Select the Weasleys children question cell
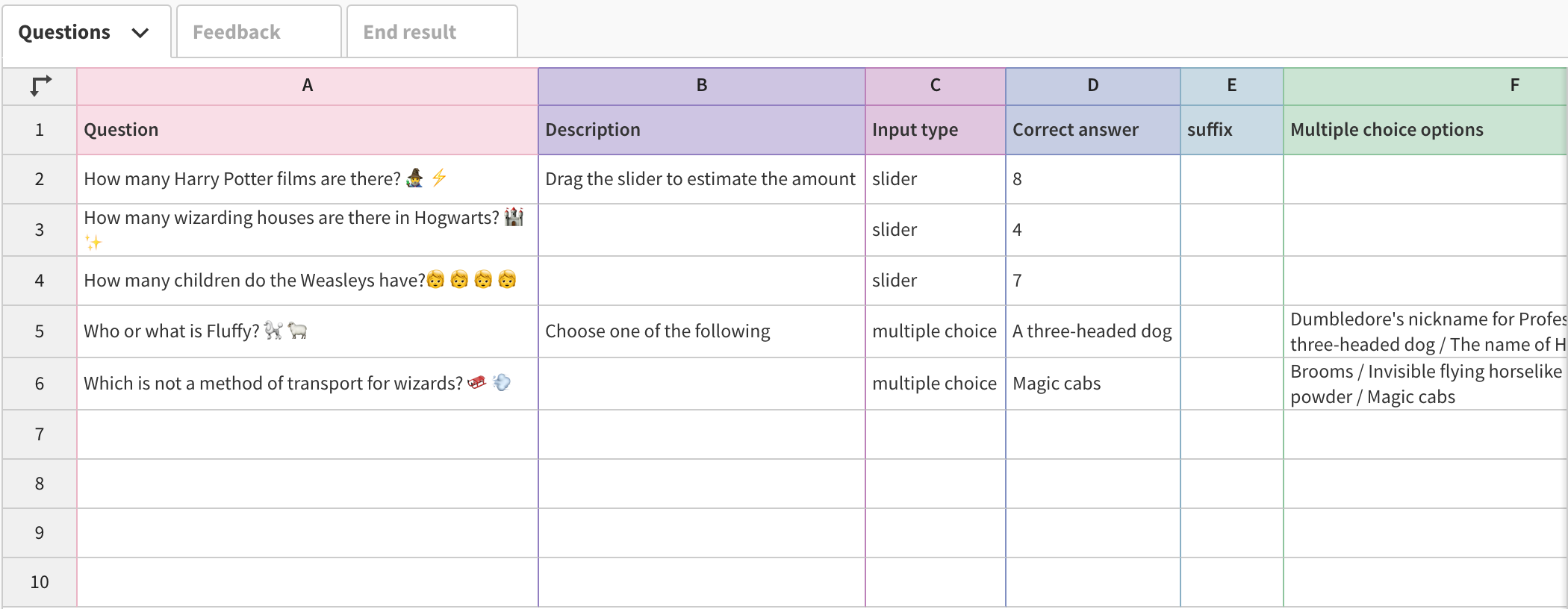The image size is (1568, 609). click(308, 281)
